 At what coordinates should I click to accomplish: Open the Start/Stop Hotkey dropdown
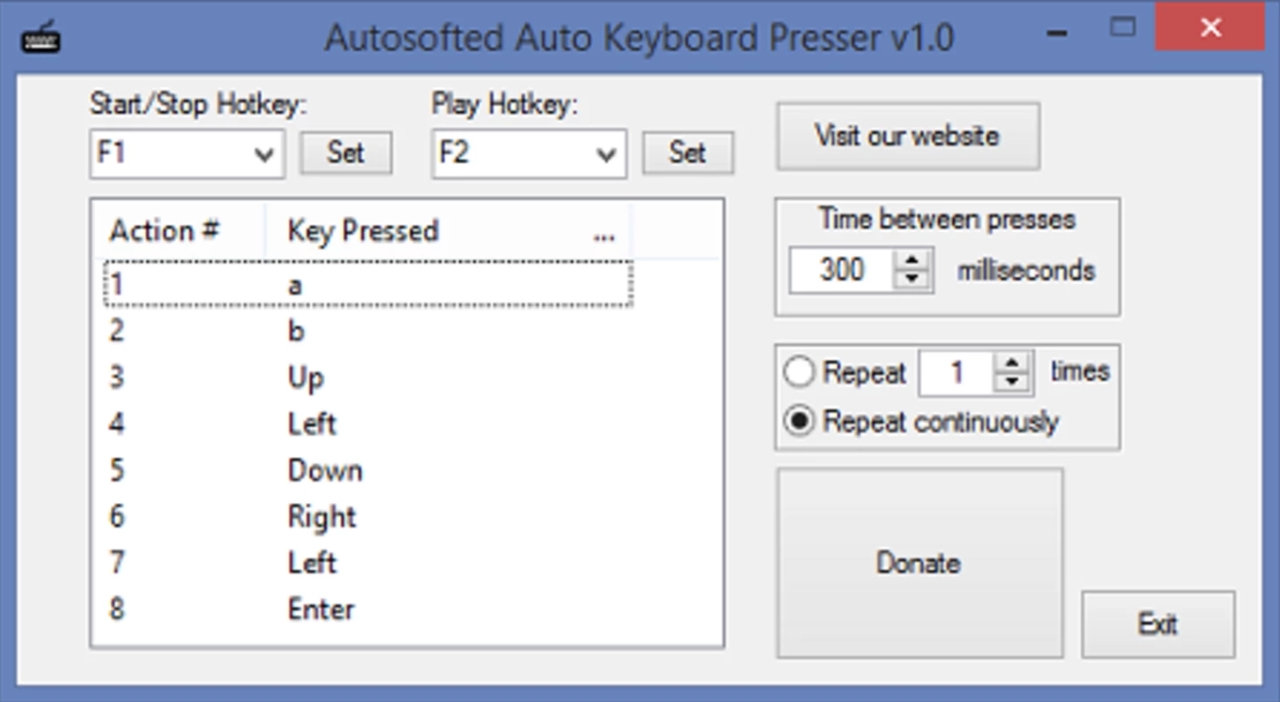coord(187,154)
